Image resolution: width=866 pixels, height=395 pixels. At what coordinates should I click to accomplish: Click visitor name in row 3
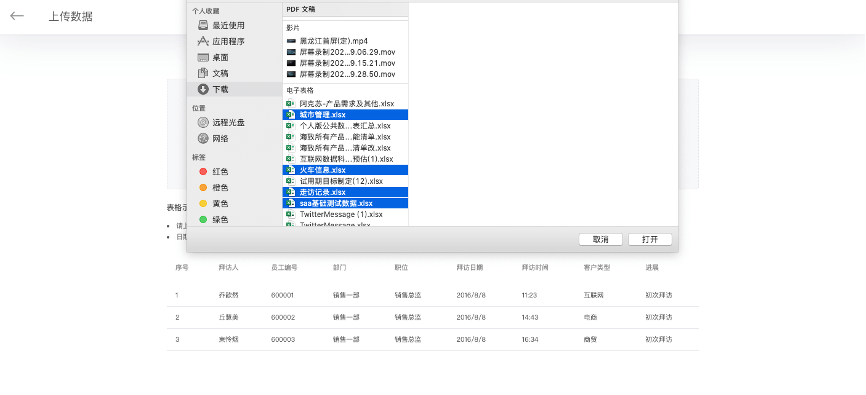click(x=229, y=339)
